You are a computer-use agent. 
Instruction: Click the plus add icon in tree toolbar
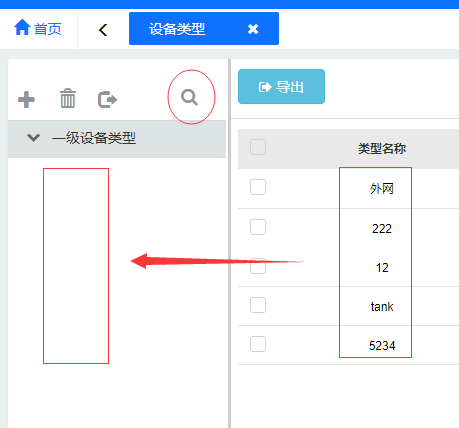(x=26, y=99)
